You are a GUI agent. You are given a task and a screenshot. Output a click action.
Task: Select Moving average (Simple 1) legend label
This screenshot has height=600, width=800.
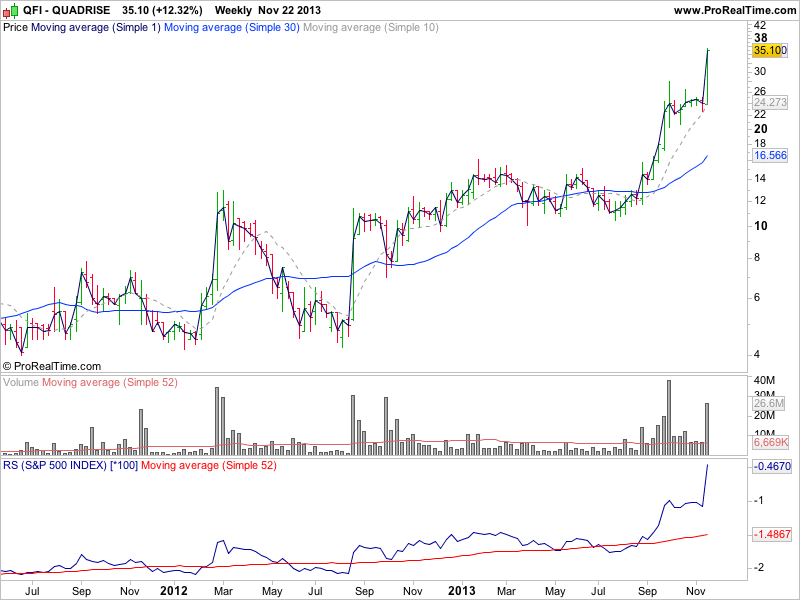click(x=96, y=27)
